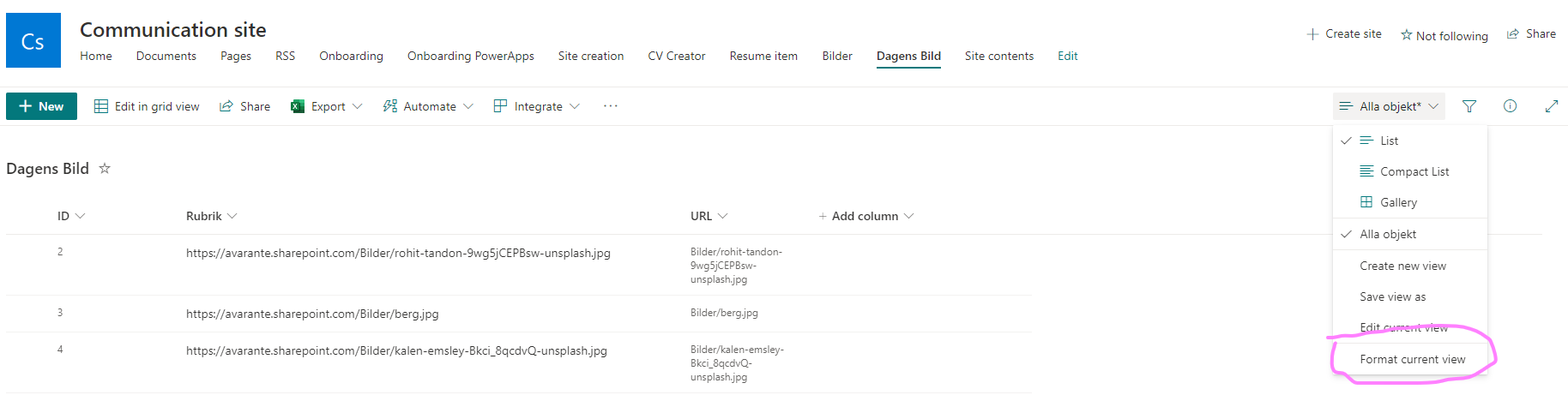Click the more options ellipsis in toolbar
The image size is (1568, 395).
[610, 106]
